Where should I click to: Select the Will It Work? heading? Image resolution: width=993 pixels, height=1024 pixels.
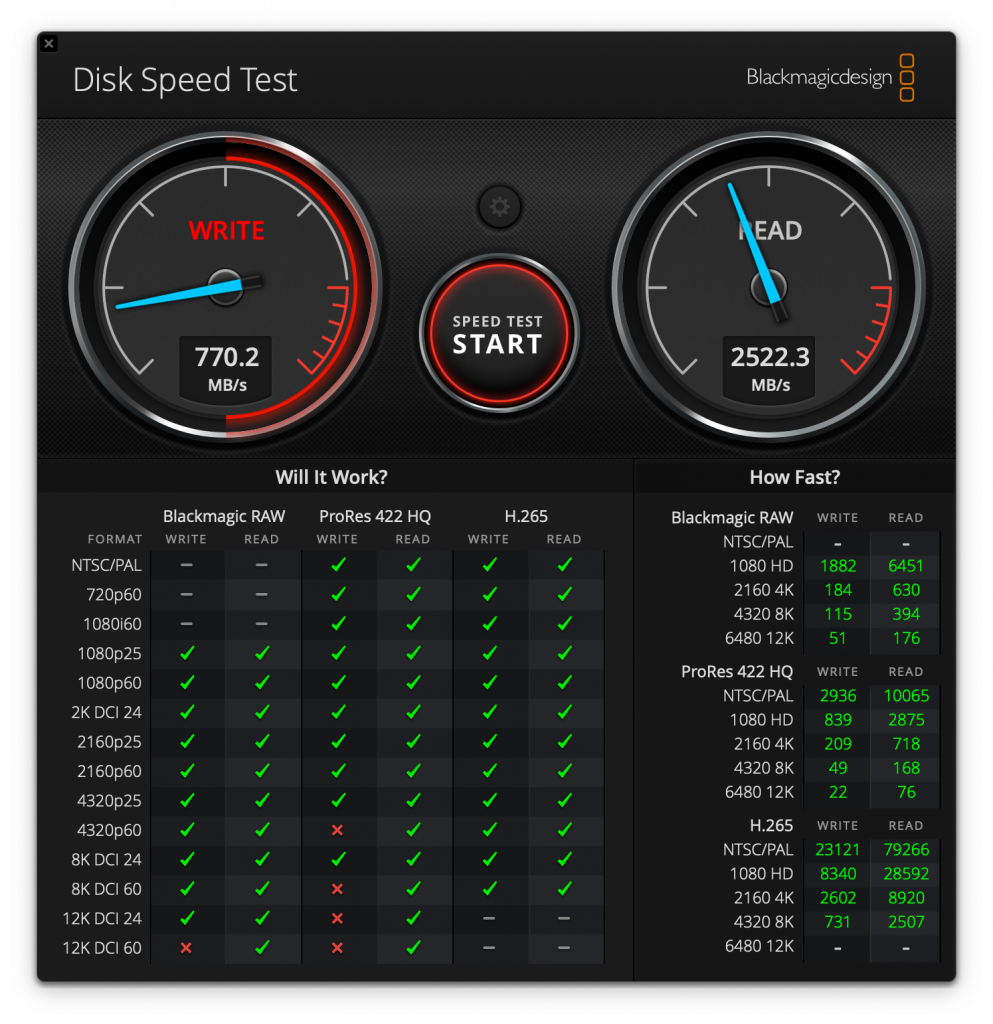tap(332, 477)
